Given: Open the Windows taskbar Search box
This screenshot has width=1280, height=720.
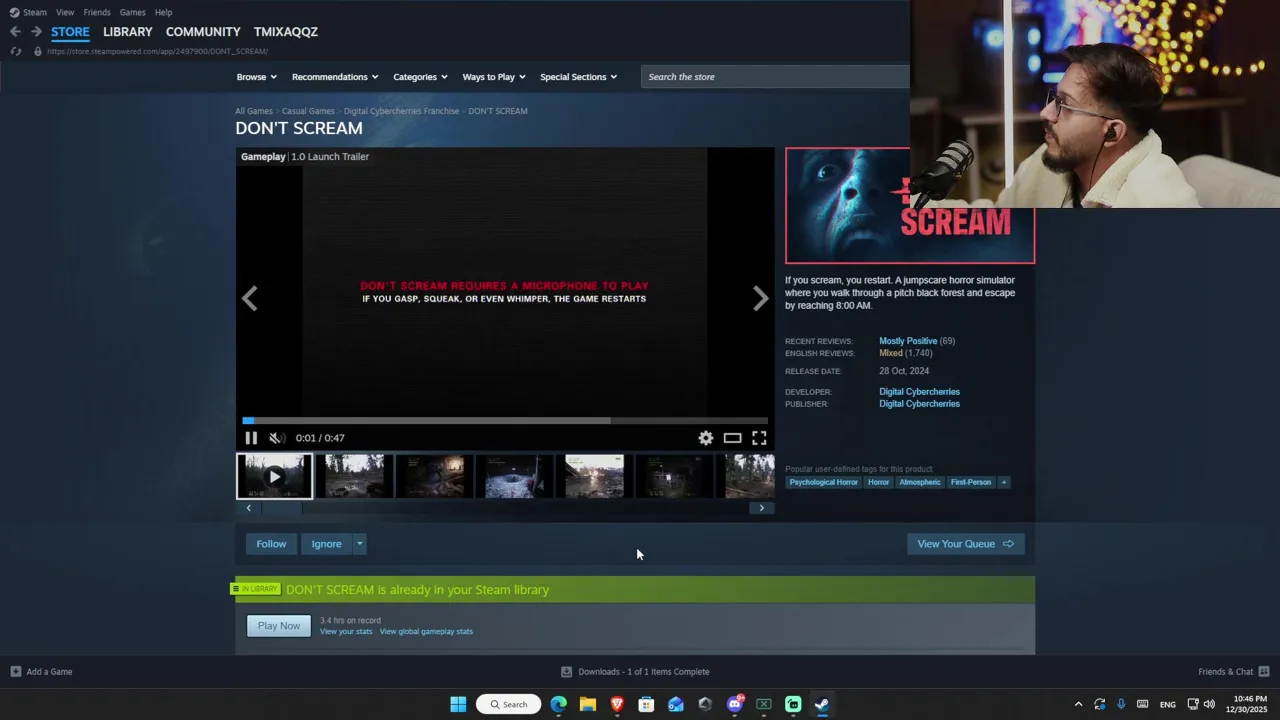Looking at the screenshot, I should tap(509, 704).
